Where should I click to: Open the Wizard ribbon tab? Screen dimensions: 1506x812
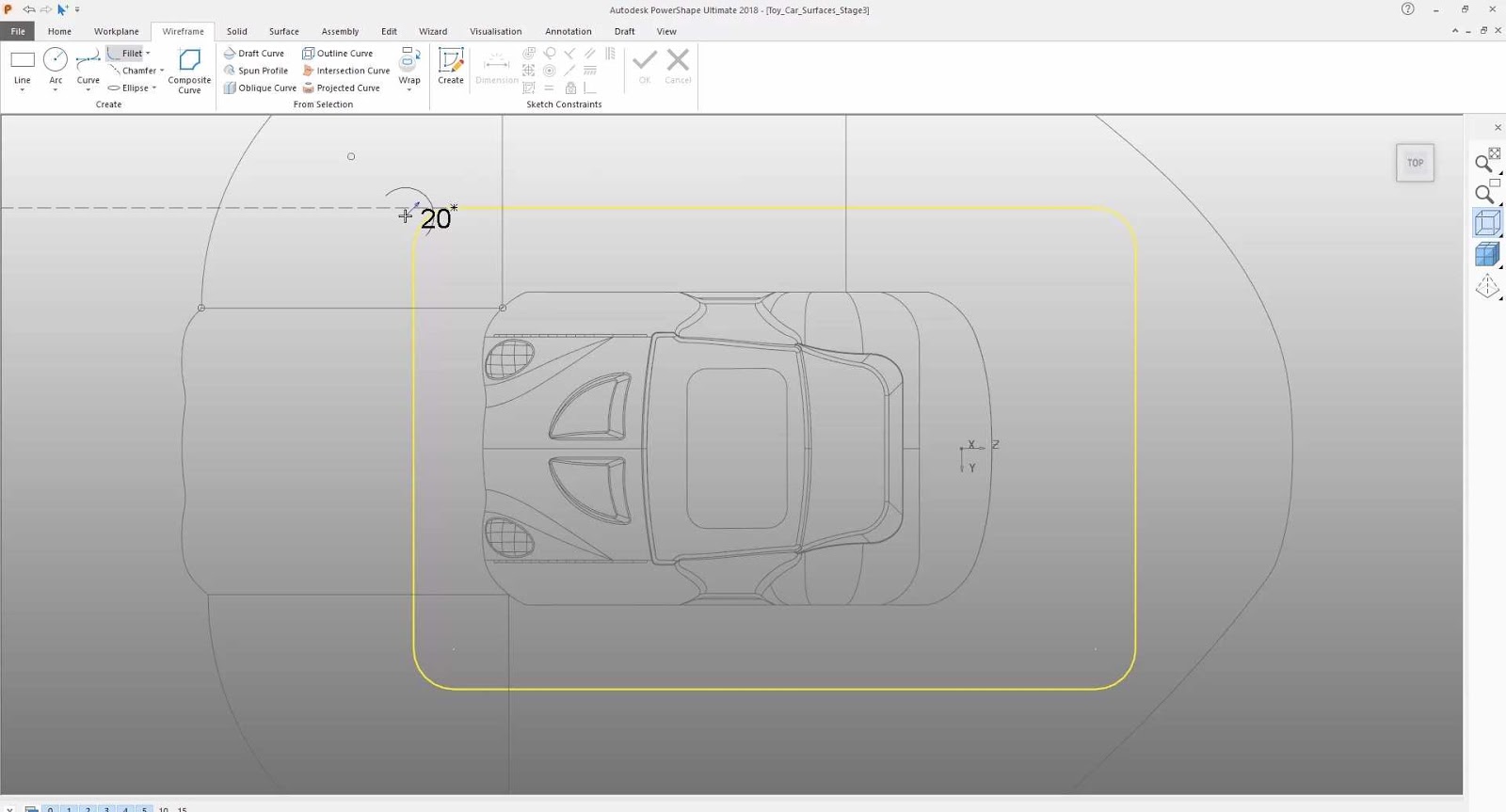tap(433, 31)
